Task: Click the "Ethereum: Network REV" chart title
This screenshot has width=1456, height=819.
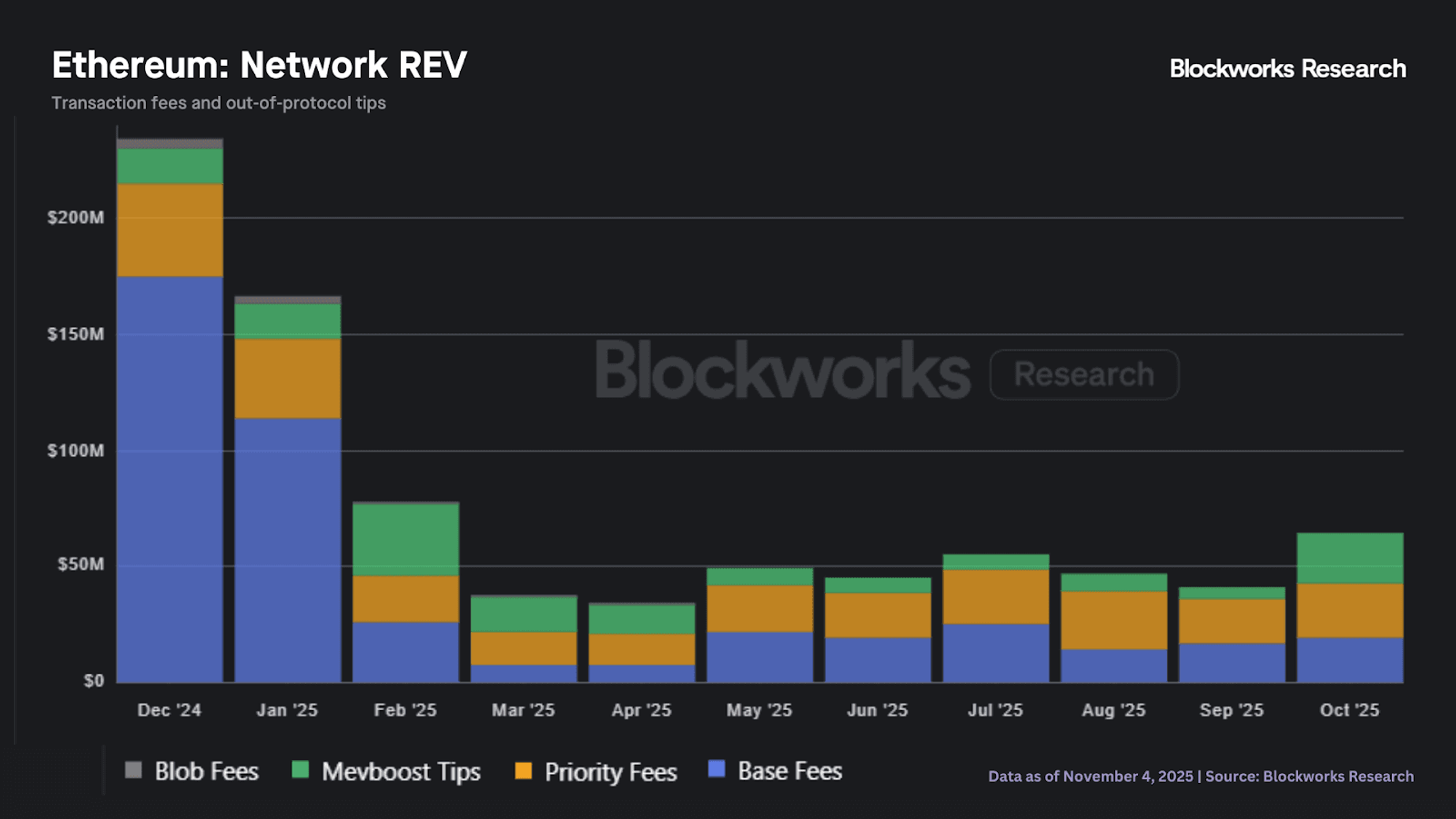Action: tap(259, 65)
